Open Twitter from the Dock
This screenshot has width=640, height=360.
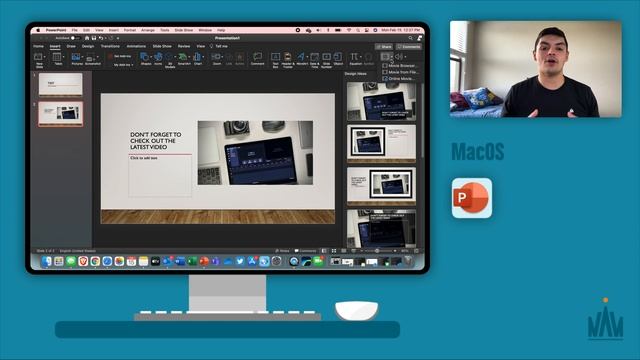click(x=240, y=261)
